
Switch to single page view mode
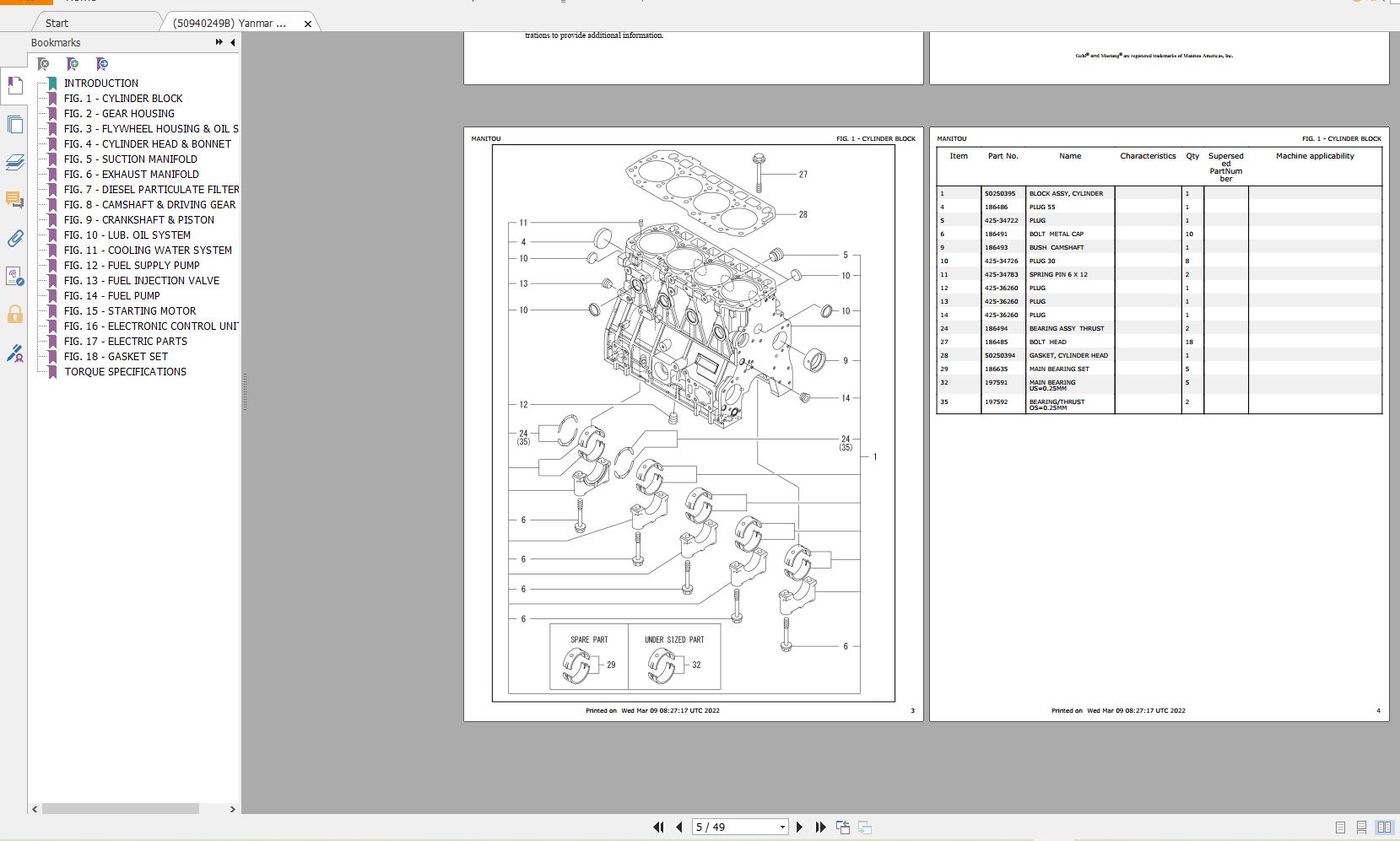pos(1340,828)
